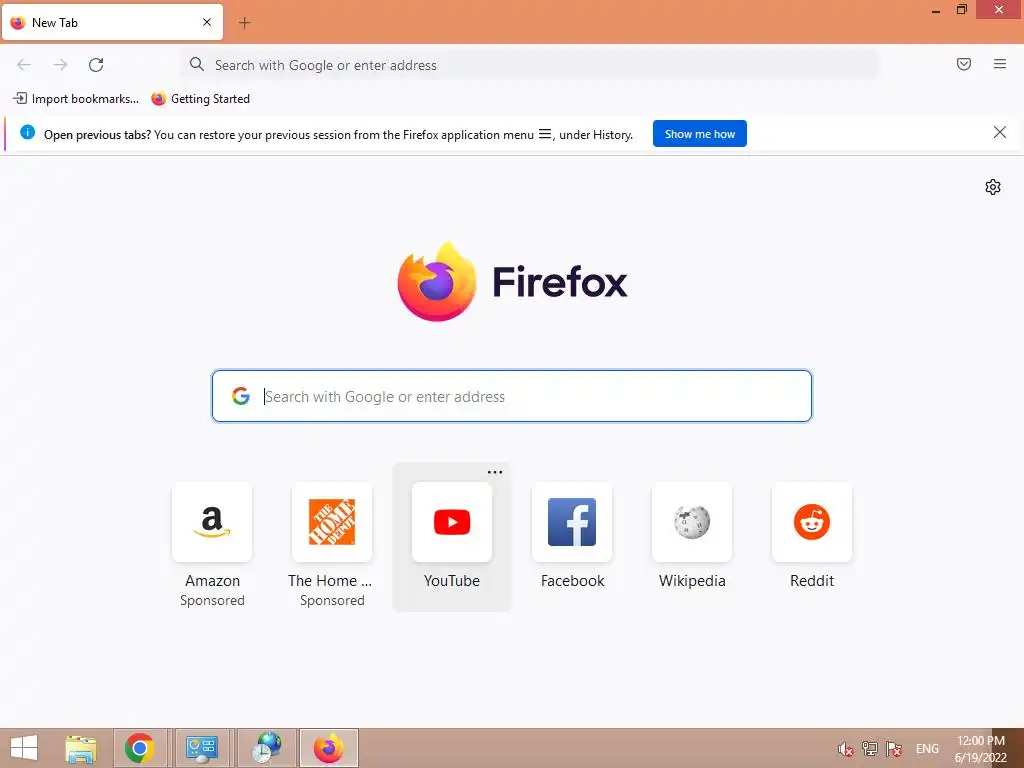The height and width of the screenshot is (768, 1024).
Task: Dismiss the Open previous tabs notification
Action: pyautogui.click(x=1000, y=133)
